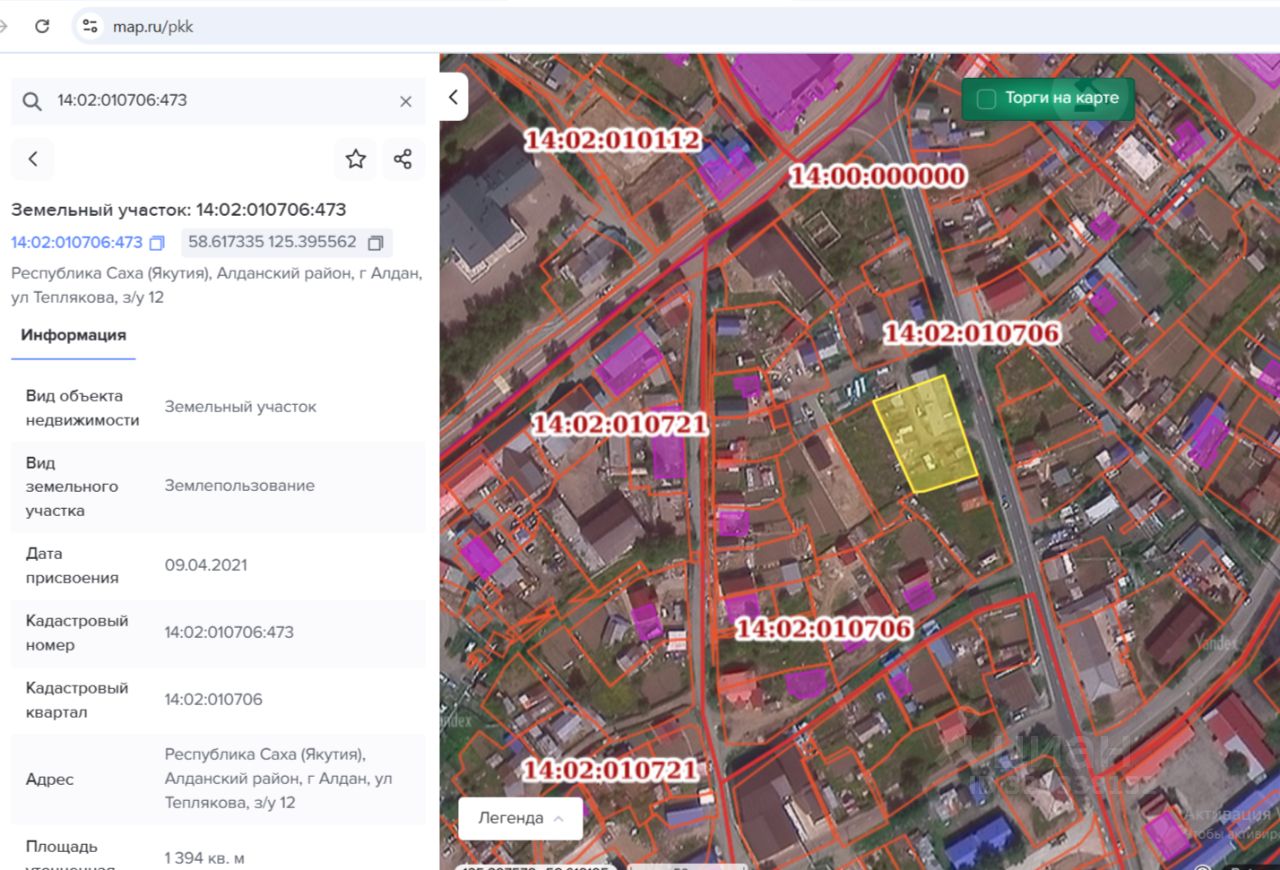Copy coordinates 58.617335 125.395562
The width and height of the screenshot is (1280, 870).
point(376,243)
